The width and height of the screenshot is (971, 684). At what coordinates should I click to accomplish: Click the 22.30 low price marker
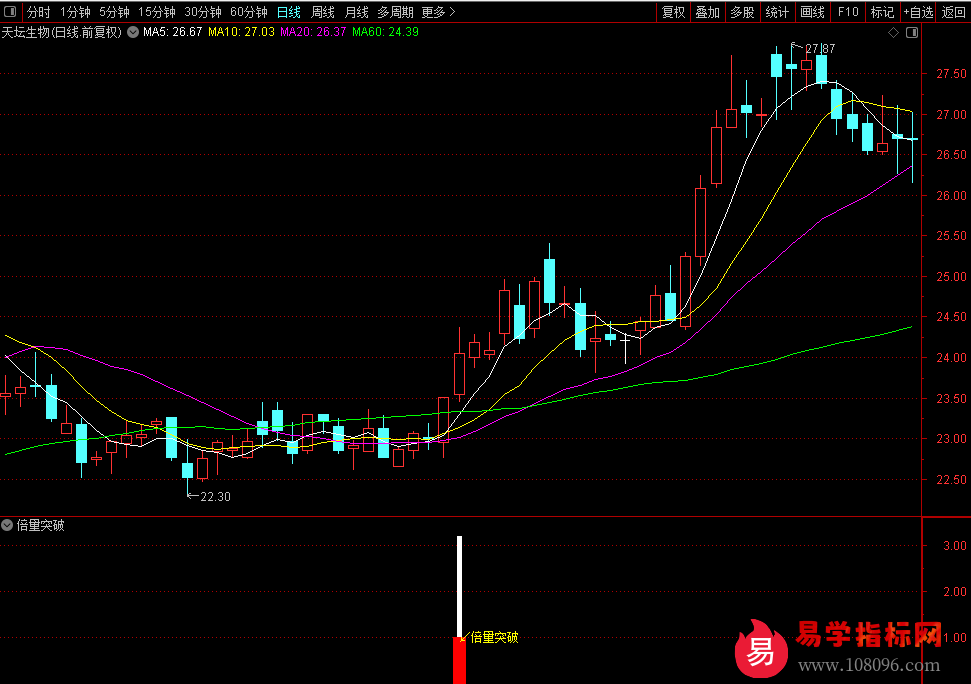tap(216, 496)
